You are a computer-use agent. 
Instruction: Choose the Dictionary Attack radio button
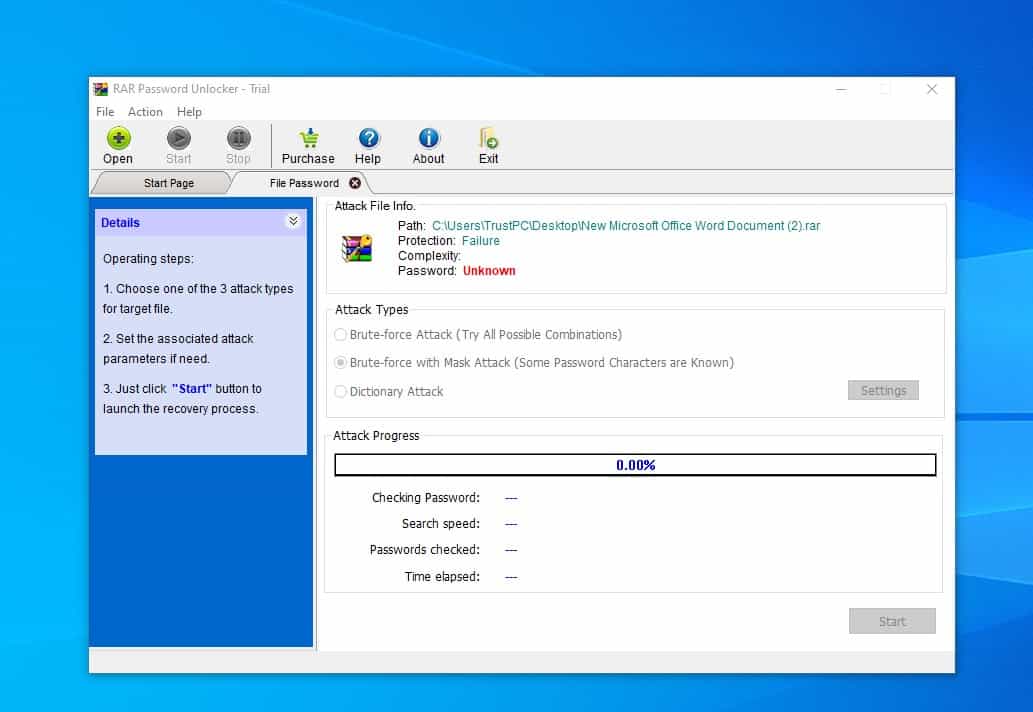341,392
